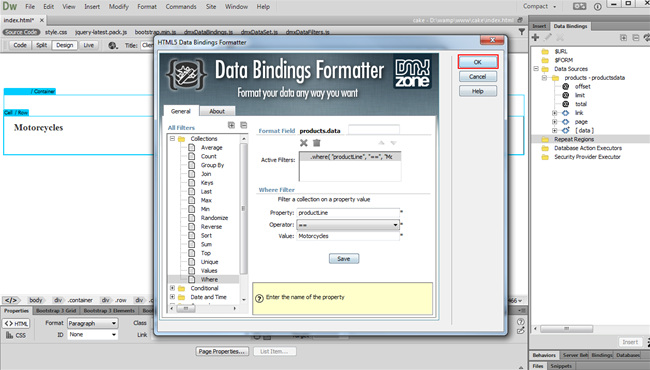
Task: Open the Site menu
Action: [211, 7]
